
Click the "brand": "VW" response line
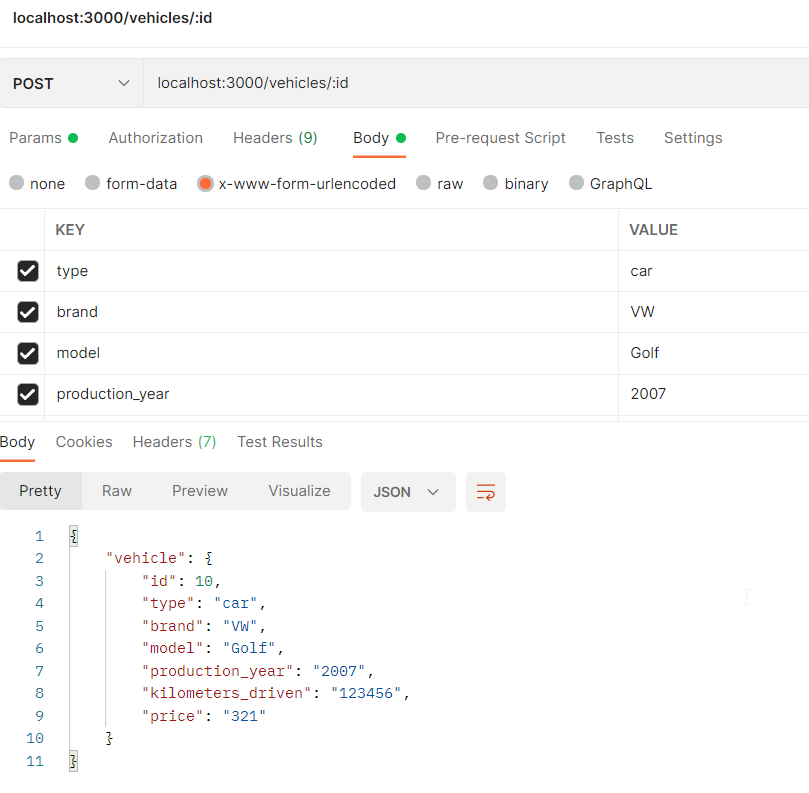pos(204,626)
